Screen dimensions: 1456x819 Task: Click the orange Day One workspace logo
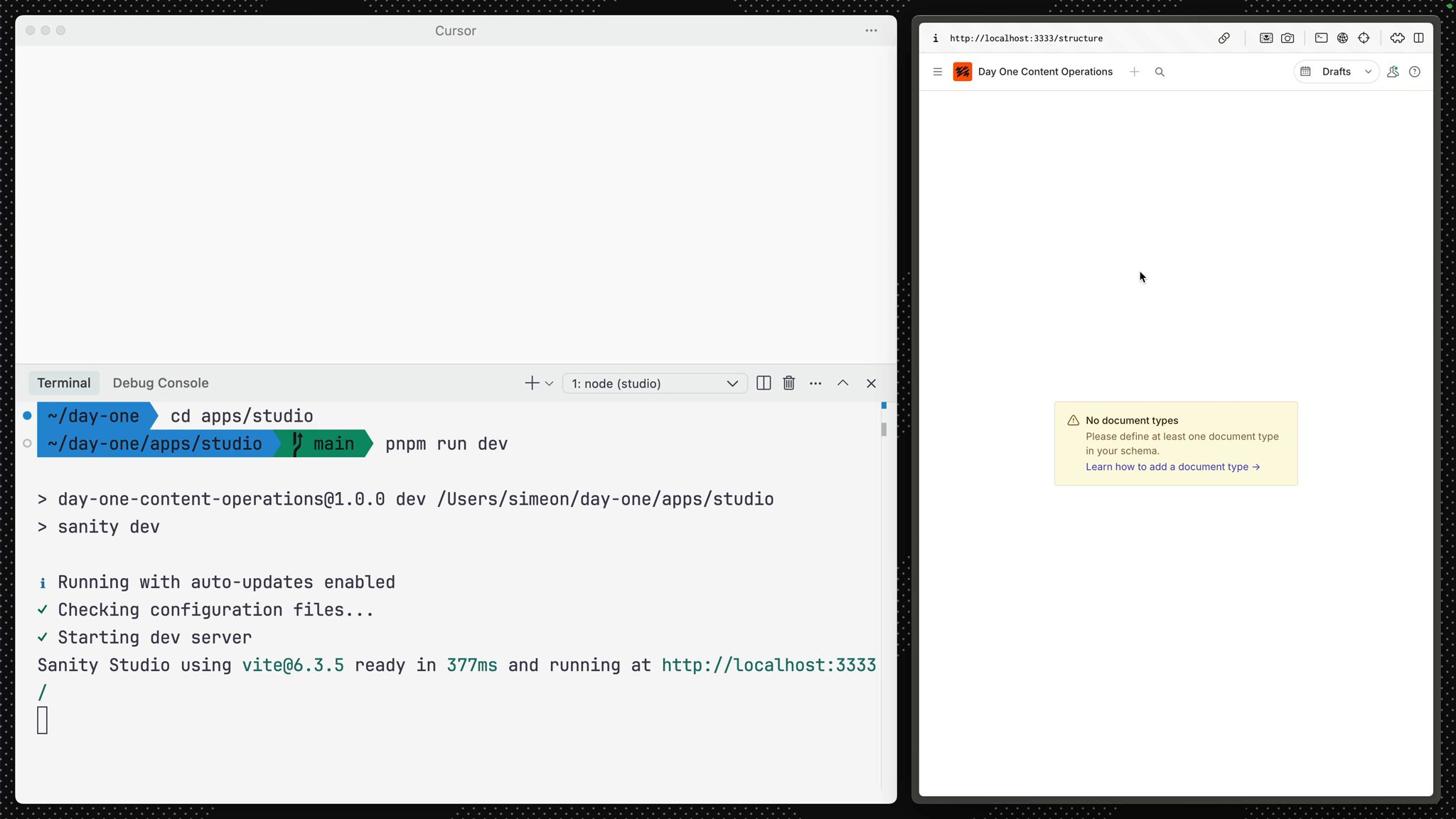click(x=963, y=72)
